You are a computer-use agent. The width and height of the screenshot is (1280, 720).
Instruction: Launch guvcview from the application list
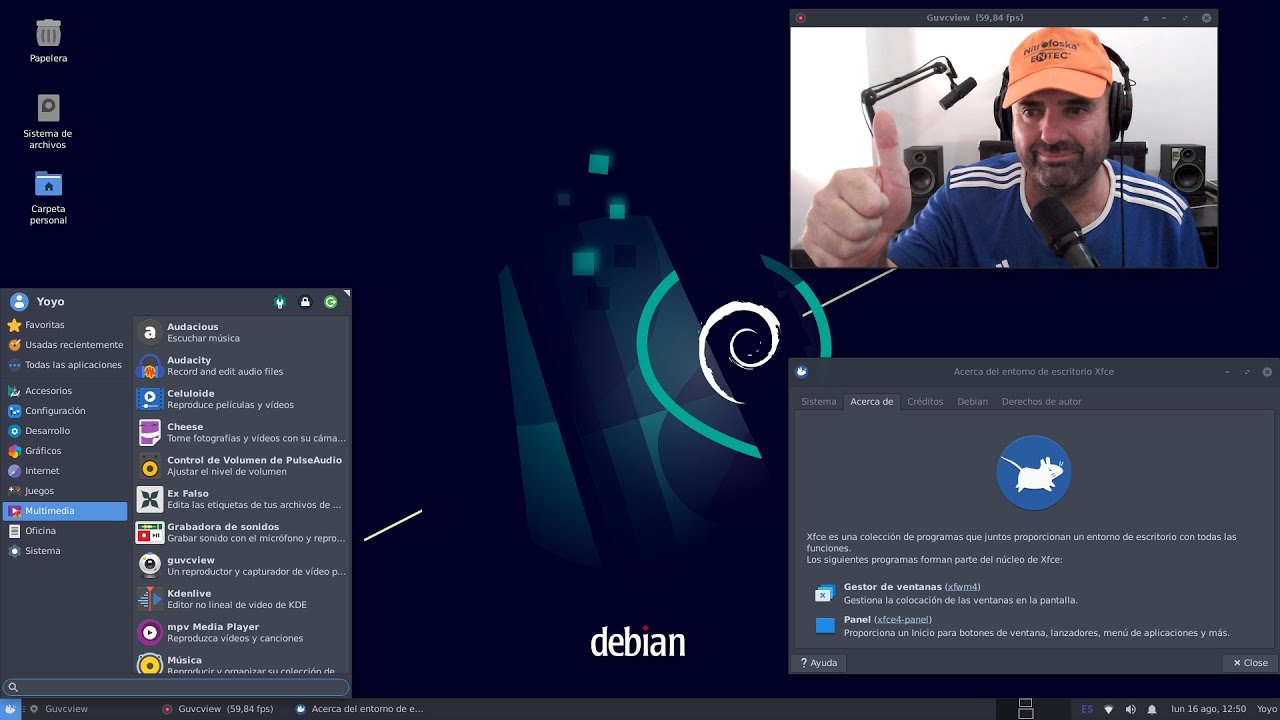[241, 566]
